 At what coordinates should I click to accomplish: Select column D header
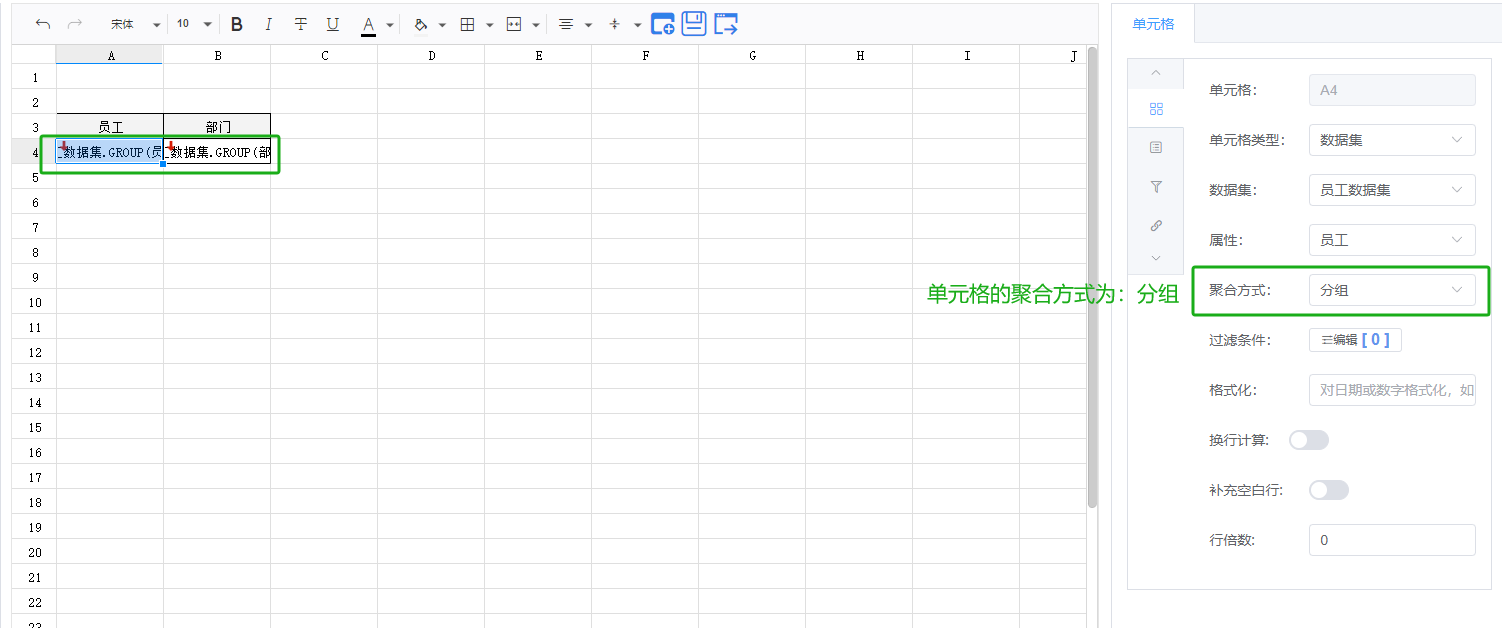click(431, 56)
